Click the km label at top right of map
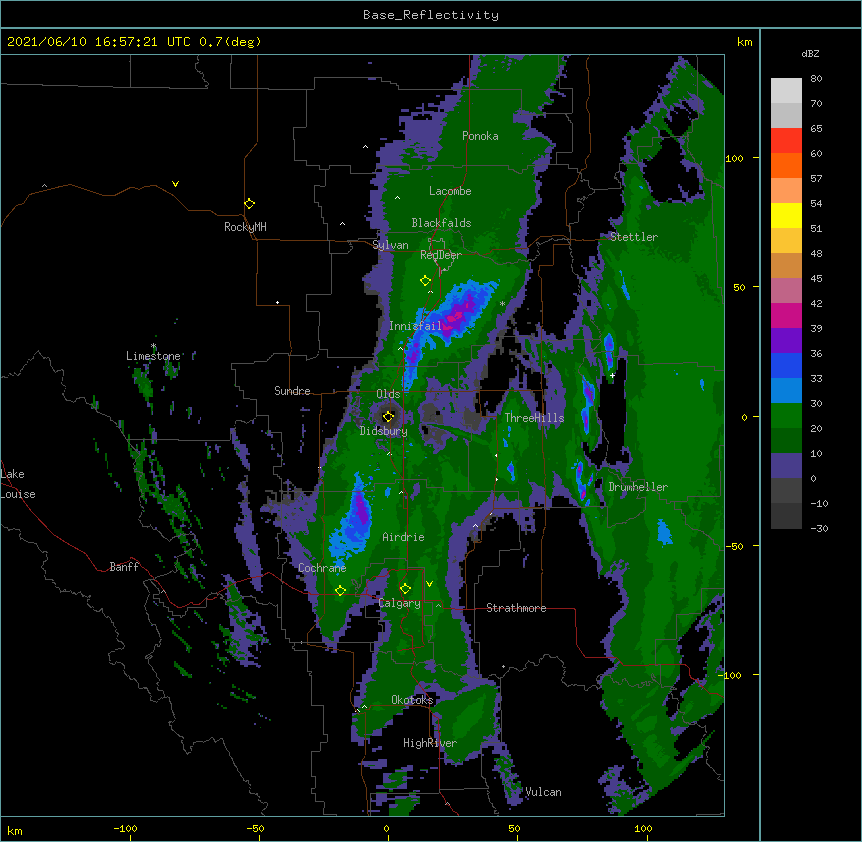 (x=744, y=42)
